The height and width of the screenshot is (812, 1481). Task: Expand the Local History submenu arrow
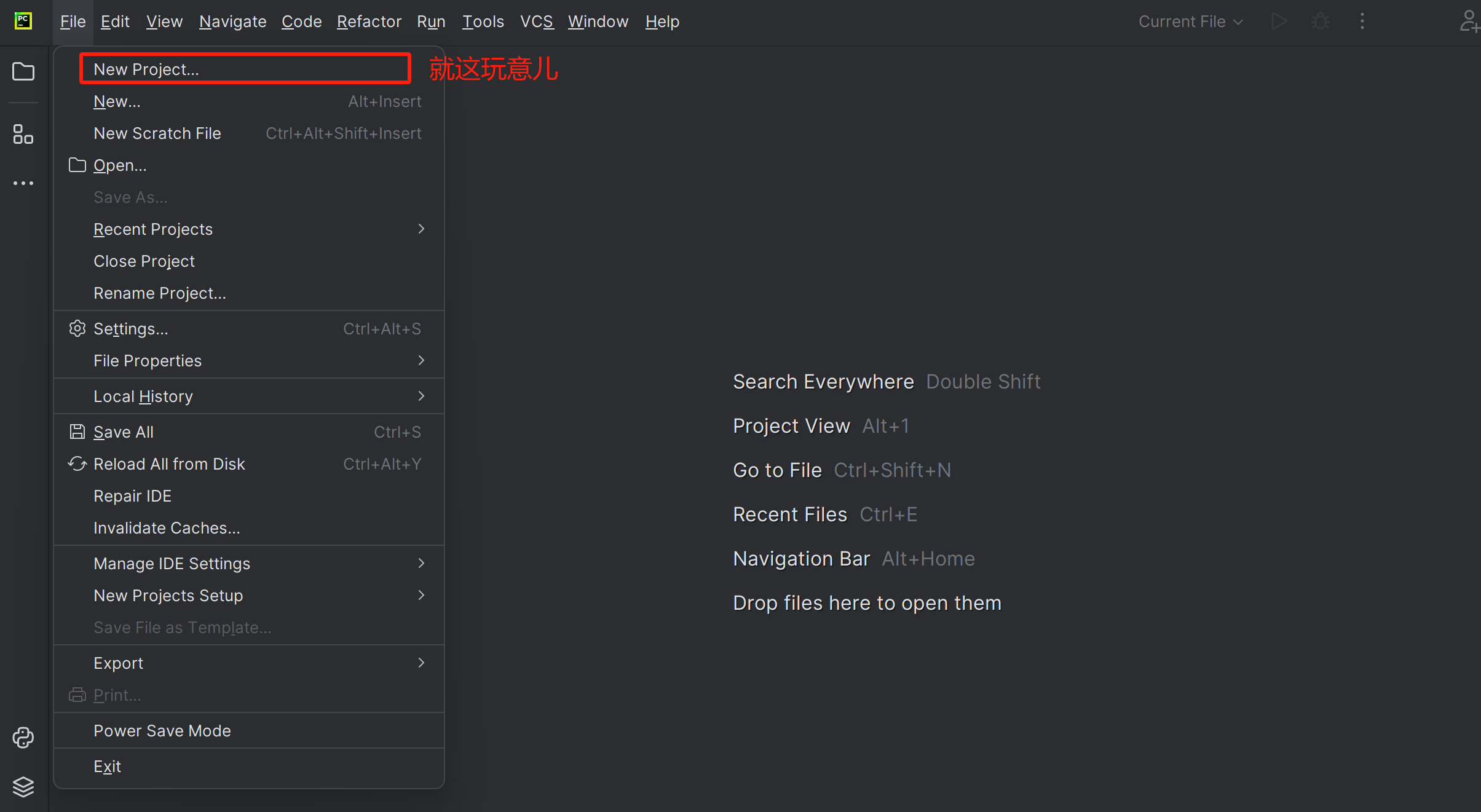click(421, 396)
